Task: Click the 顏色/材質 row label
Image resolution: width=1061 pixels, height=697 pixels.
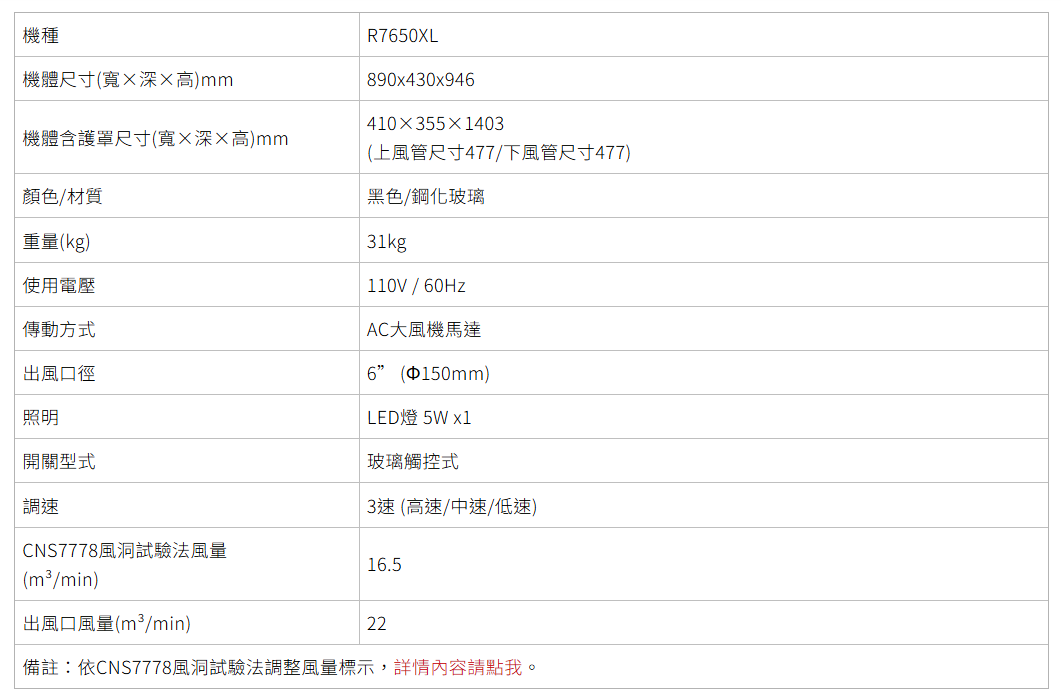Action: [x=62, y=197]
